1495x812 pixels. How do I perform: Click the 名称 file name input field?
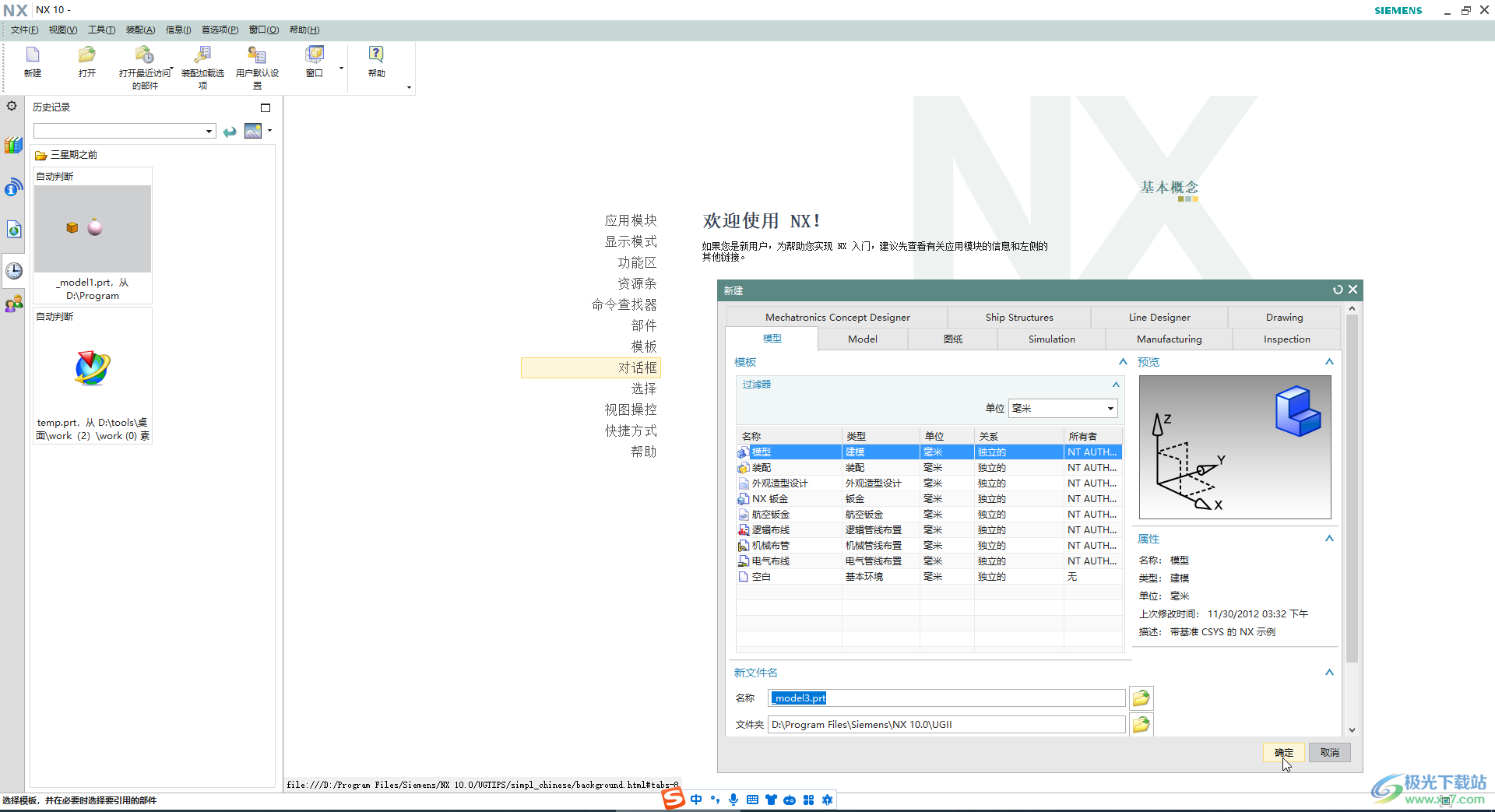point(947,698)
